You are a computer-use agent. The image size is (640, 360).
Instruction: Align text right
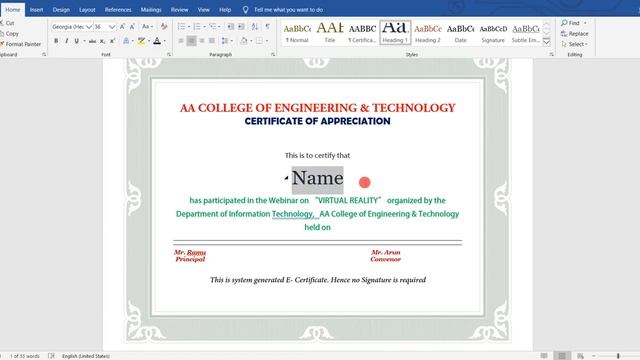(202, 41)
